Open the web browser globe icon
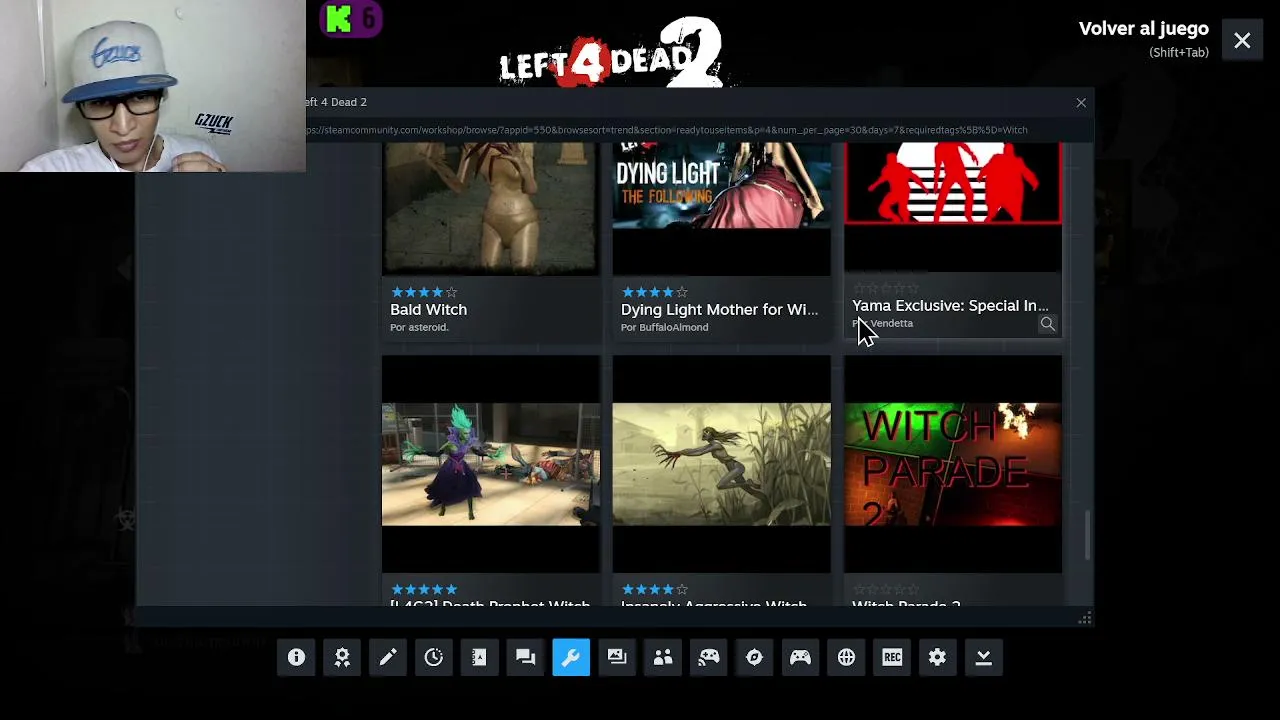This screenshot has height=720, width=1280. [846, 657]
